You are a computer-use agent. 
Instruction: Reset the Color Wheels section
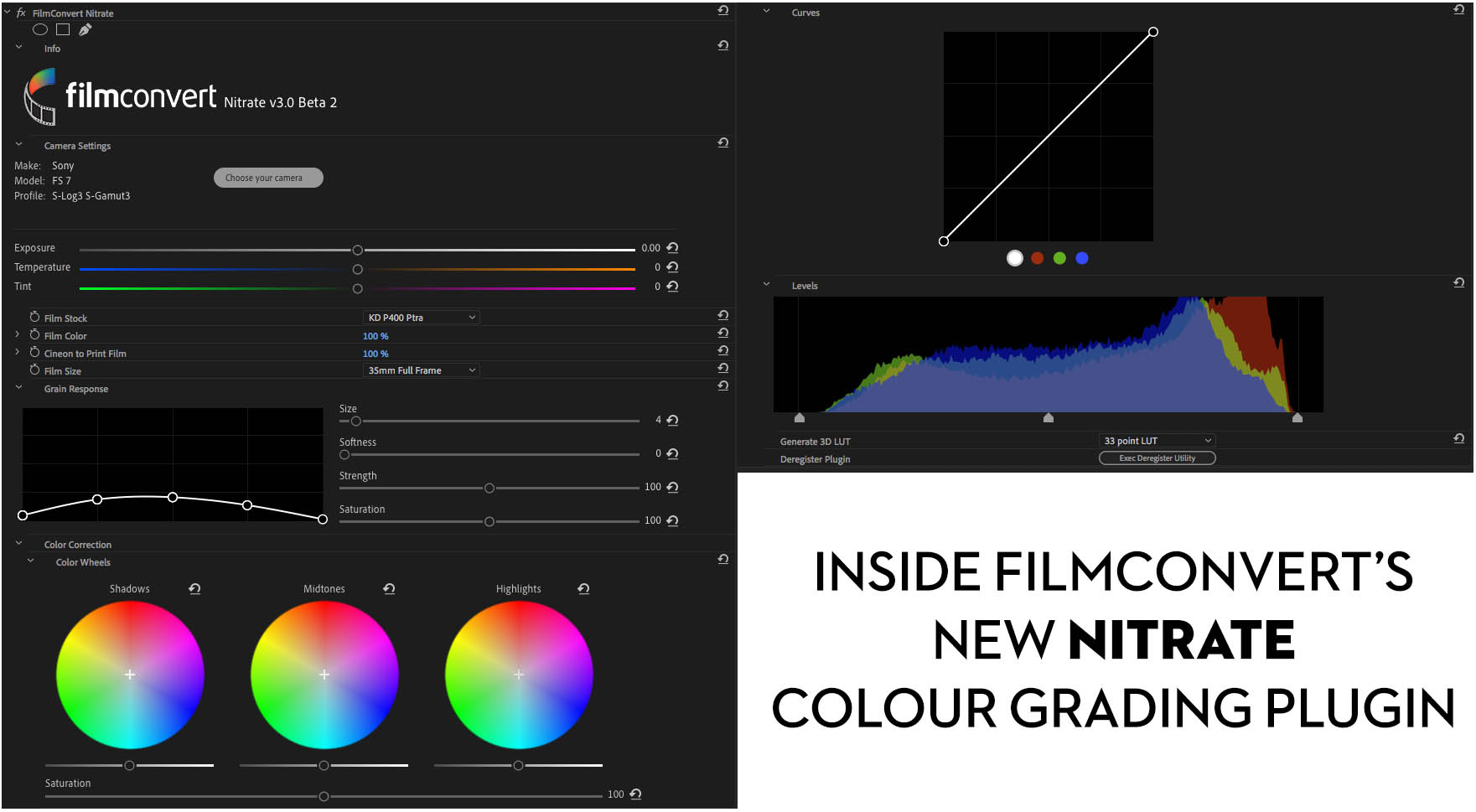coord(722,559)
